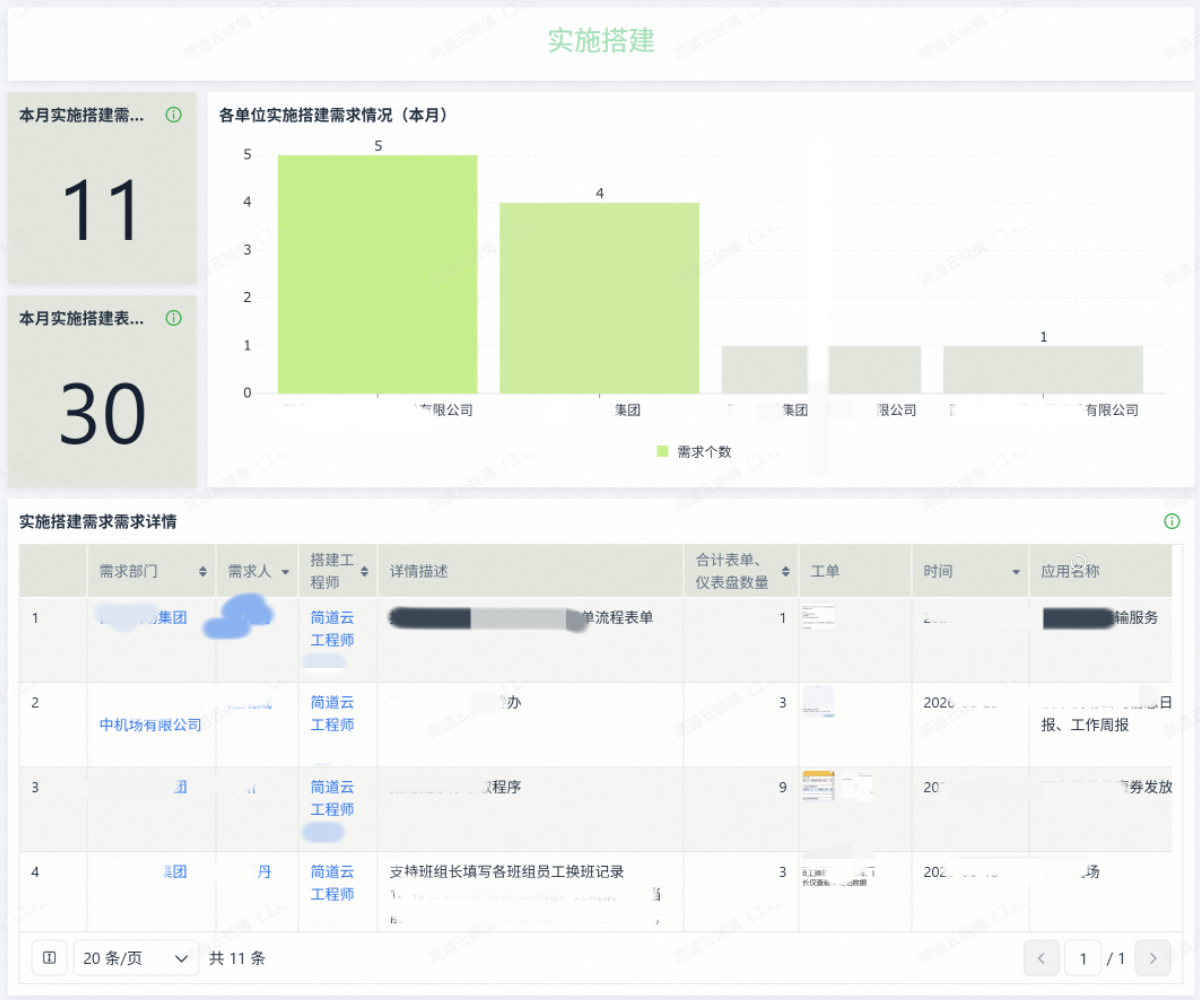Toggle column layout icon beside page size
This screenshot has width=1200, height=1000.
(x=49, y=958)
